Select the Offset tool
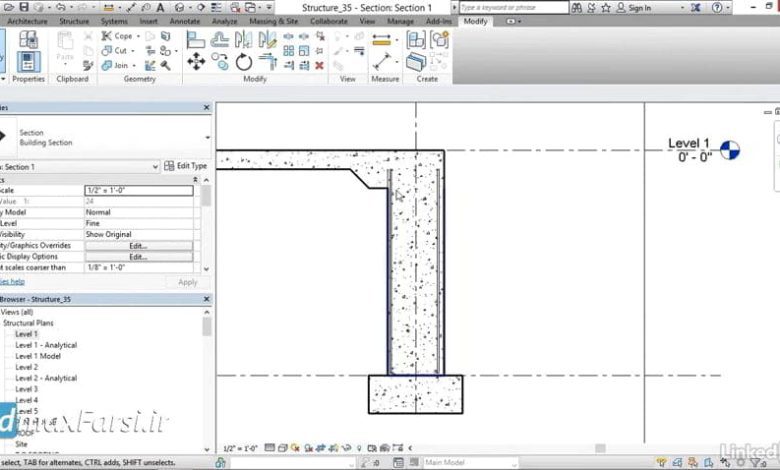The width and height of the screenshot is (780, 470). point(219,39)
